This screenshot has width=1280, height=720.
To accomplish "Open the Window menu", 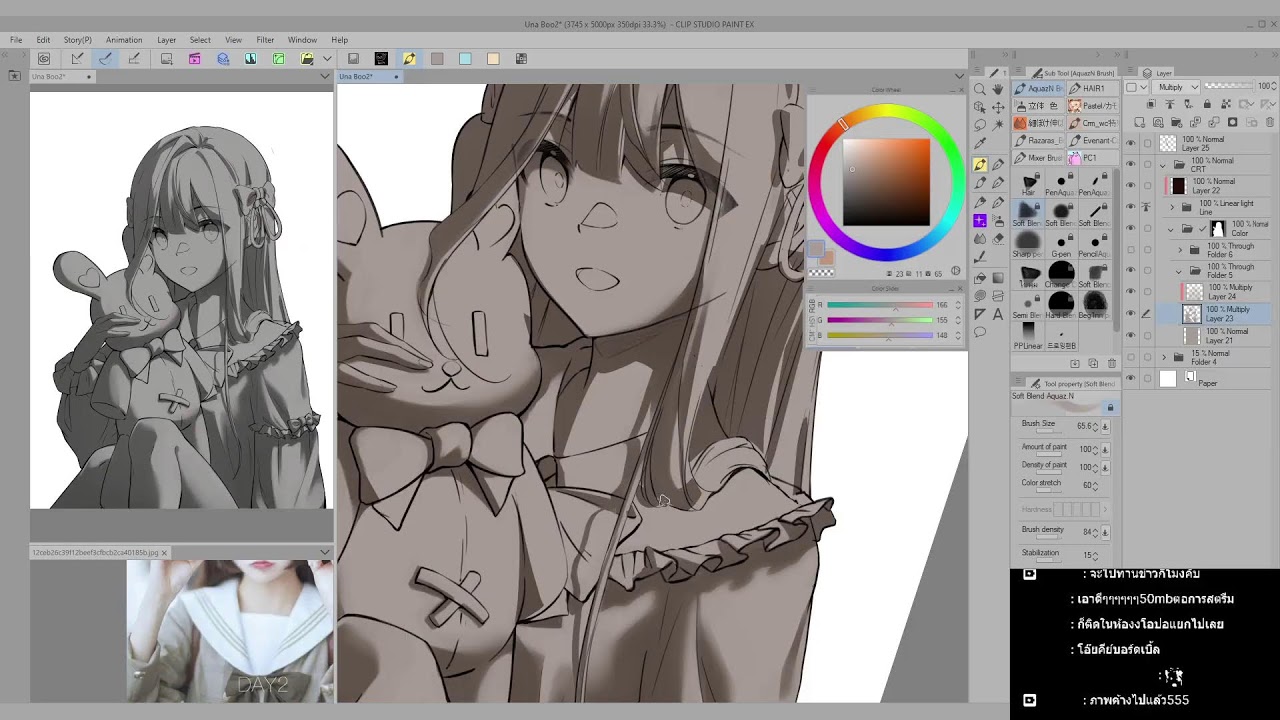I will tap(302, 40).
